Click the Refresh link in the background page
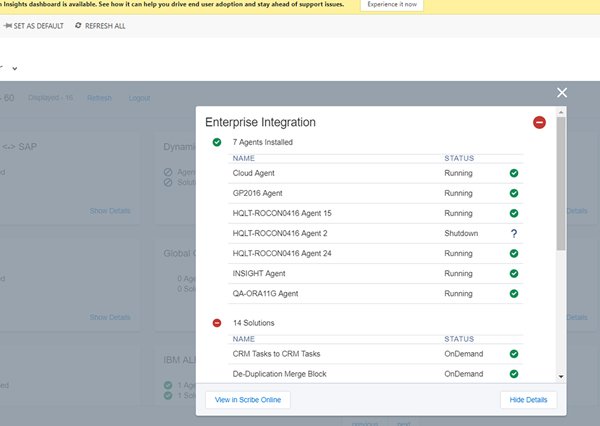 (x=99, y=98)
